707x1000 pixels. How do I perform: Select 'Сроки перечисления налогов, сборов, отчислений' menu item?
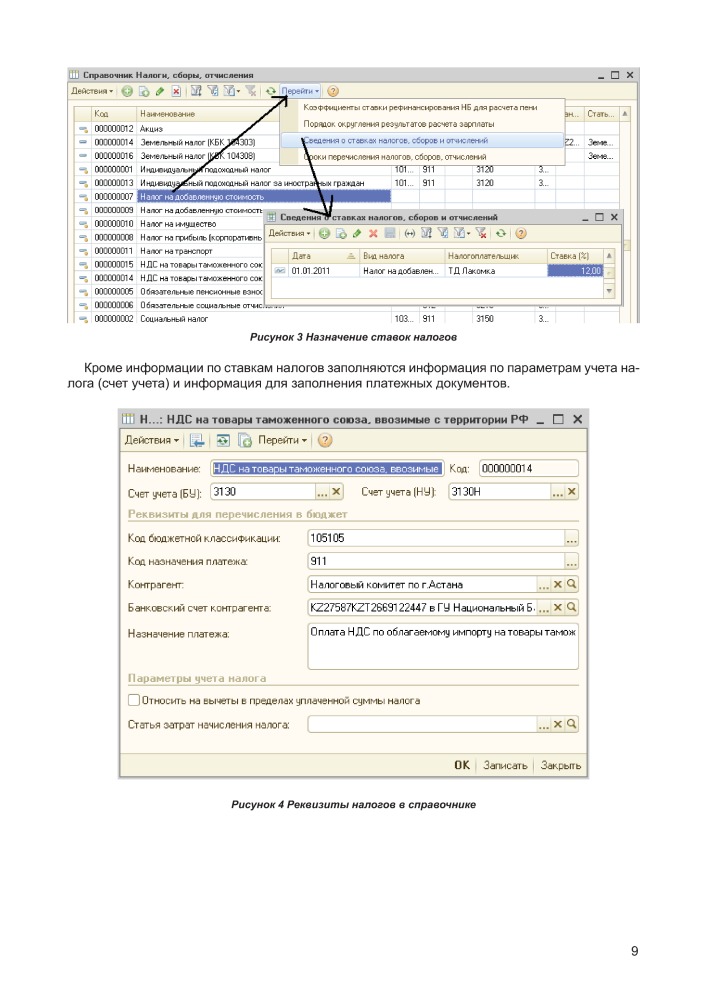(394, 157)
